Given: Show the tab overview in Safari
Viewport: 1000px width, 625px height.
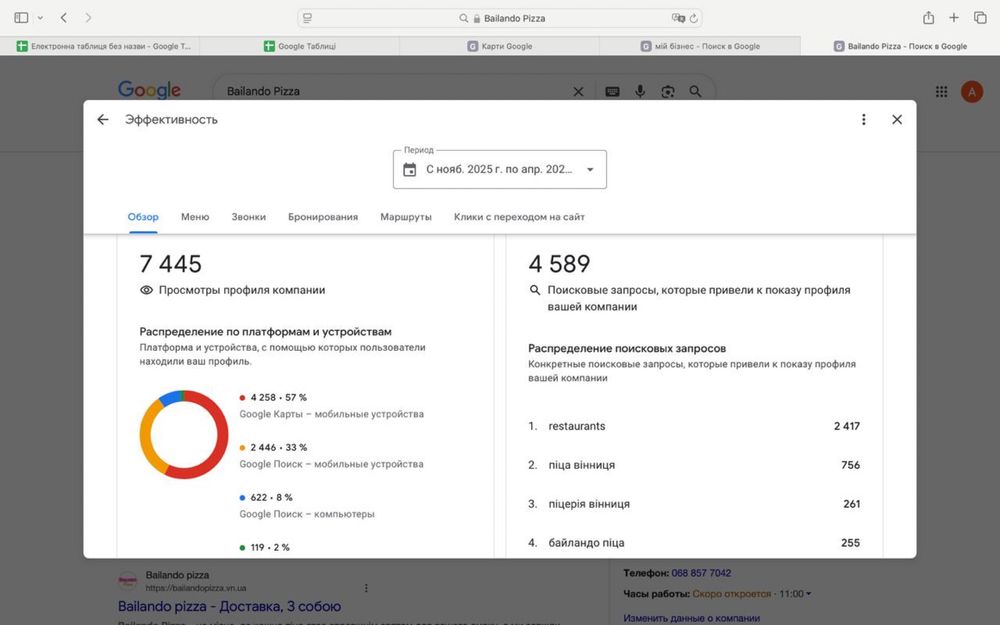Looking at the screenshot, I should [980, 18].
